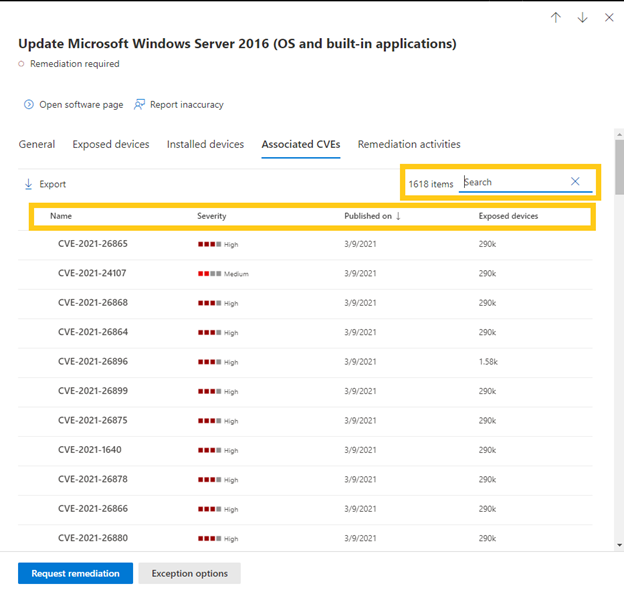Go to the previous recommendation with up arrow
This screenshot has width=624, height=592.
click(556, 18)
